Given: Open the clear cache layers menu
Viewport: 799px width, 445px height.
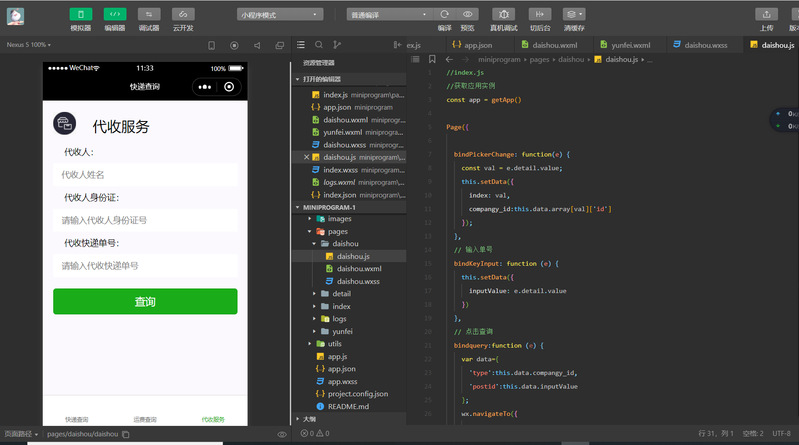Looking at the screenshot, I should pos(574,14).
